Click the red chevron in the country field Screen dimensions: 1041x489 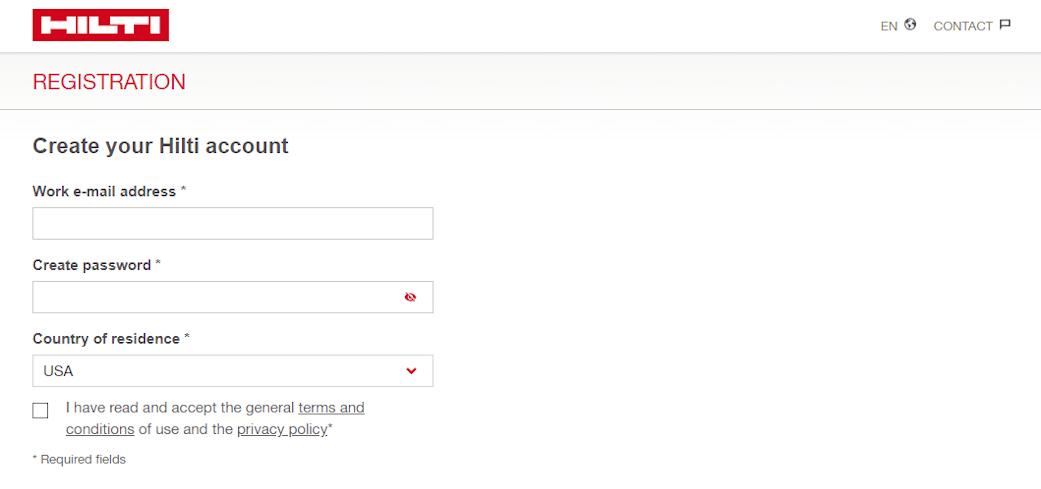411,371
